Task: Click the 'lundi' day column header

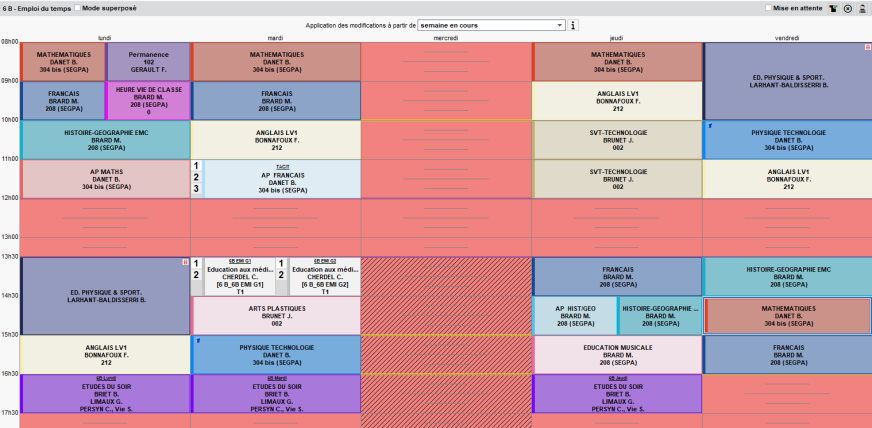Action: click(105, 38)
